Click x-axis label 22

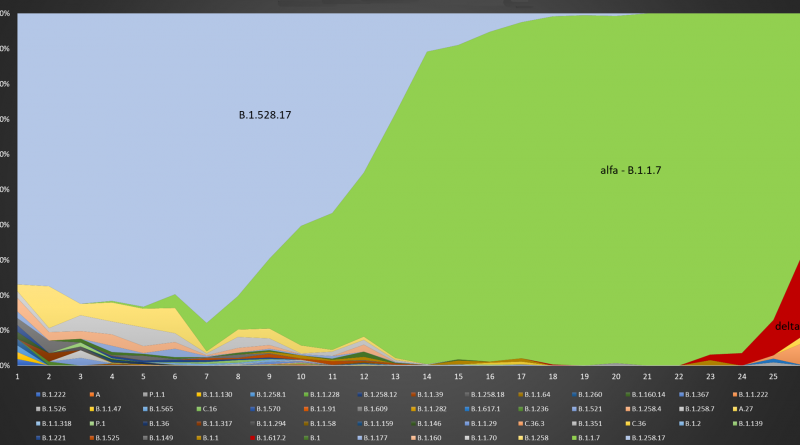(679, 377)
